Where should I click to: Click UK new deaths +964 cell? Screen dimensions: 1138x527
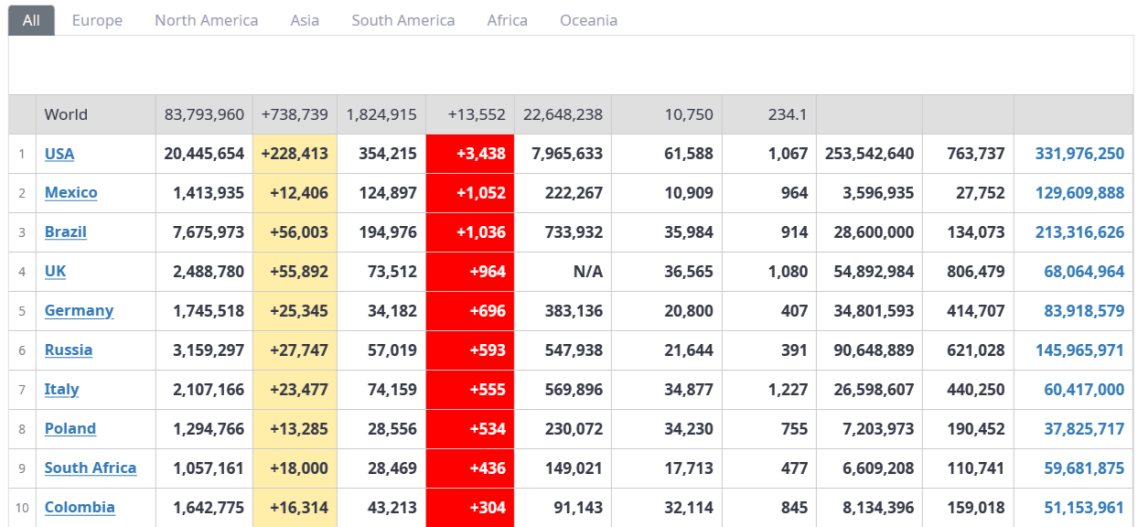470,271
